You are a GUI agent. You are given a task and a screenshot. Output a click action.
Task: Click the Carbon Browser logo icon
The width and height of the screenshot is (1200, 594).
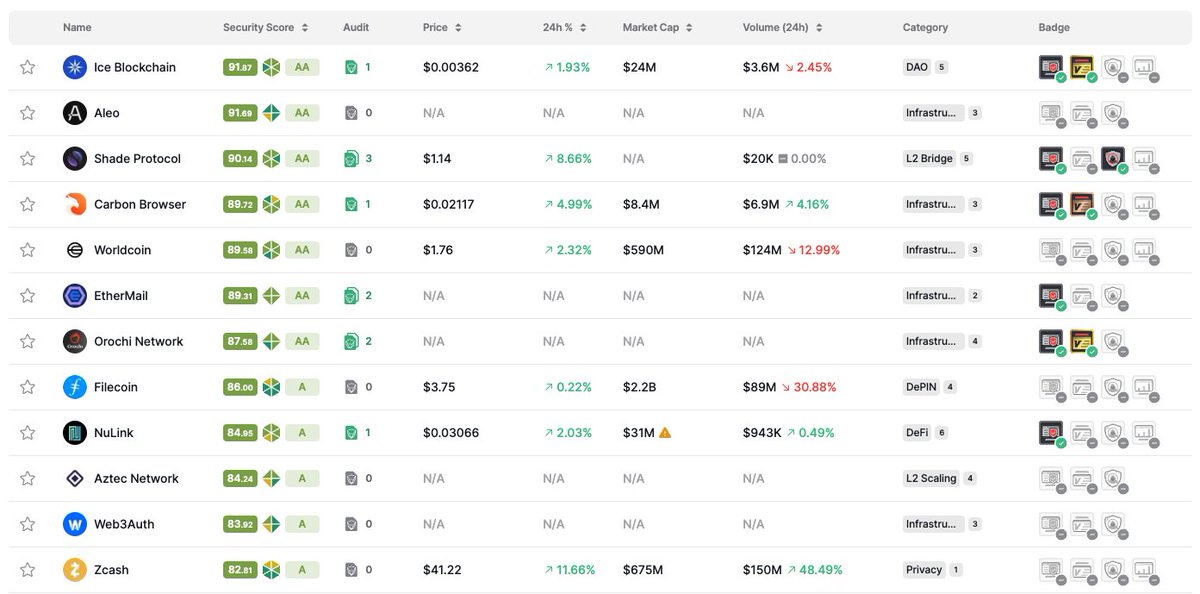click(x=75, y=205)
